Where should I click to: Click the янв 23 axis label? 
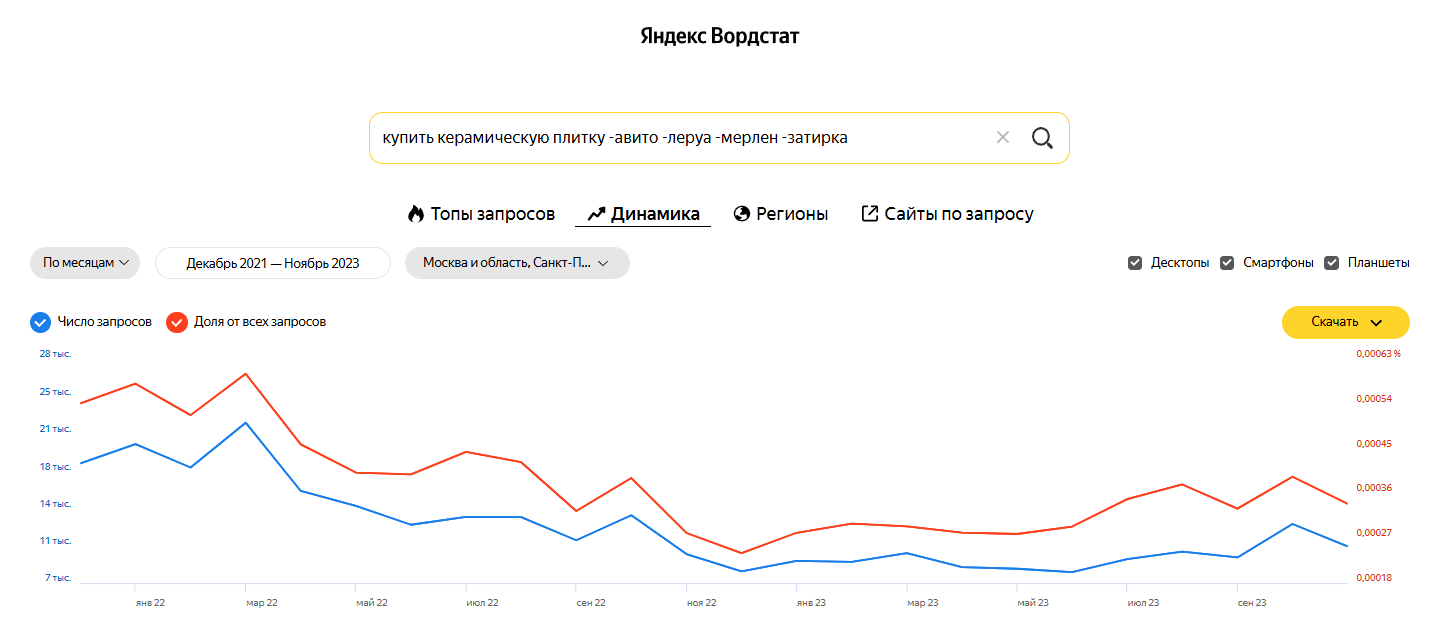tap(811, 603)
